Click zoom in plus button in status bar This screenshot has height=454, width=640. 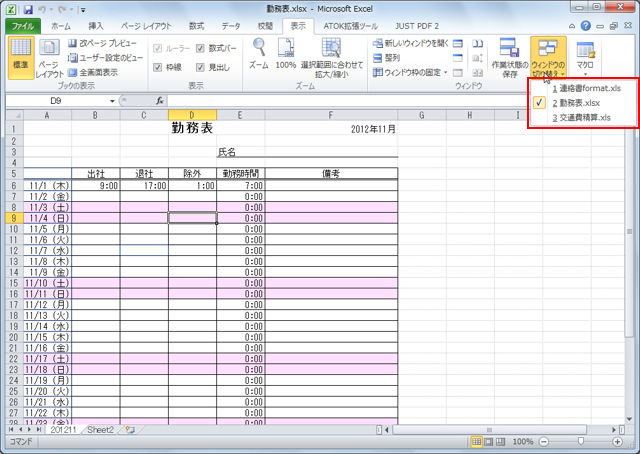tap(618, 441)
